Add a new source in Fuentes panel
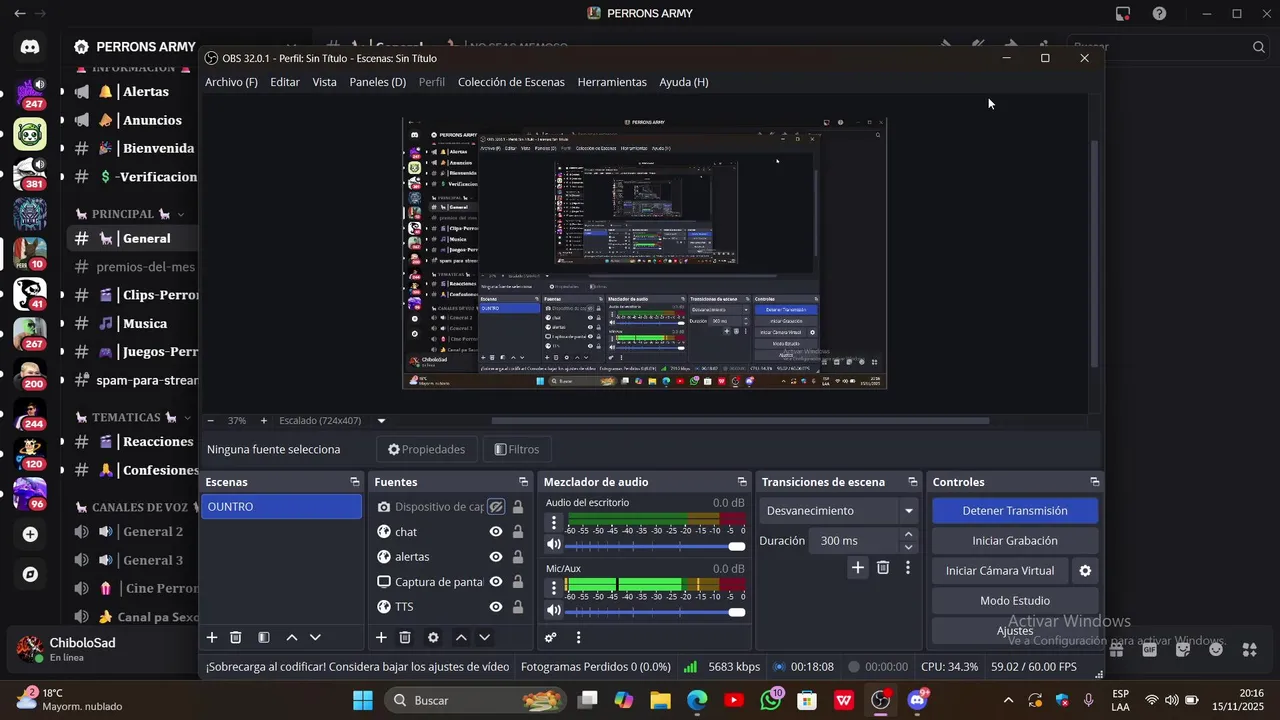This screenshot has width=1280, height=720. pos(381,638)
